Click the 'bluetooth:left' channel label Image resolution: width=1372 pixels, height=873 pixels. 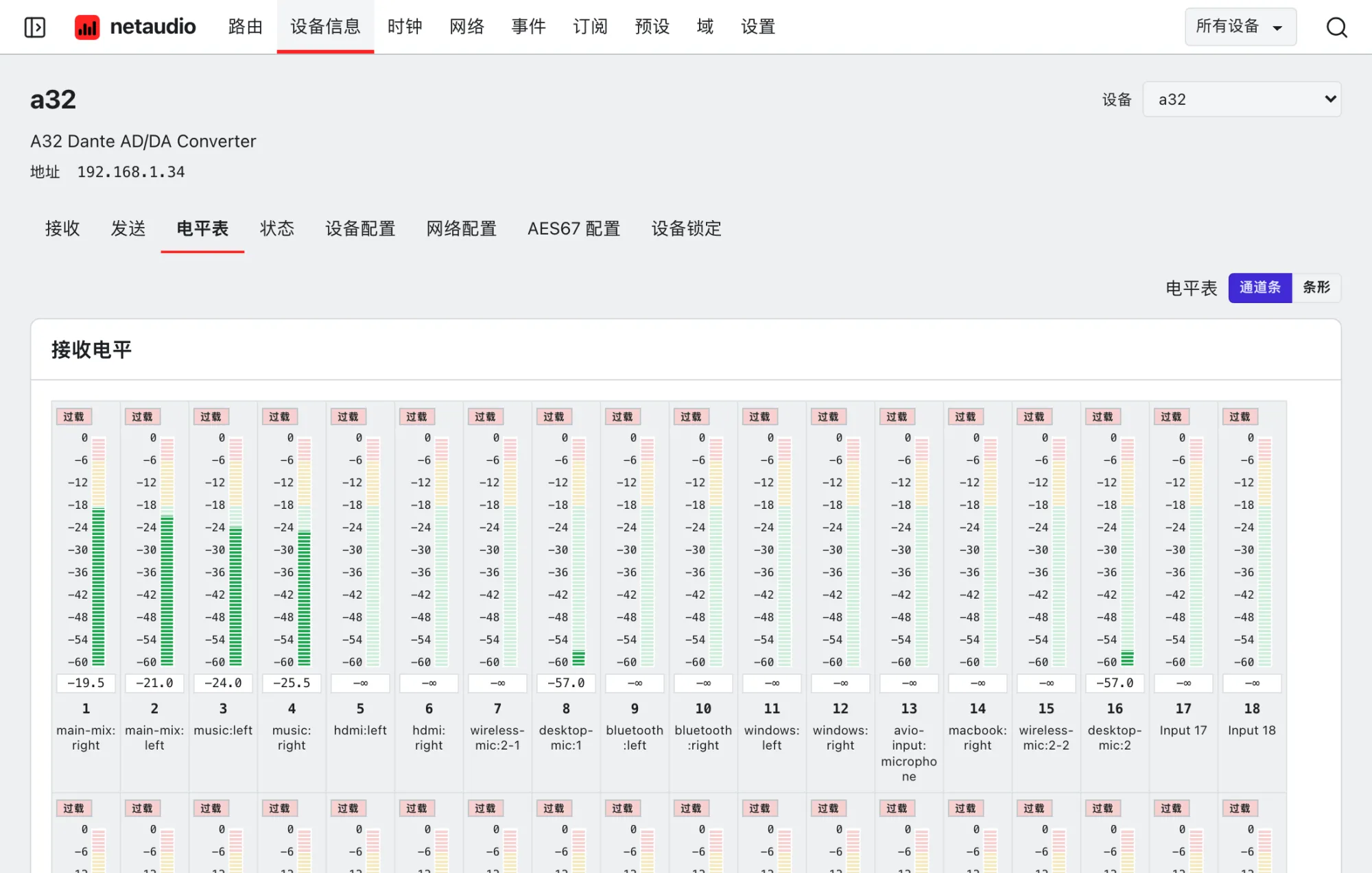tap(635, 738)
